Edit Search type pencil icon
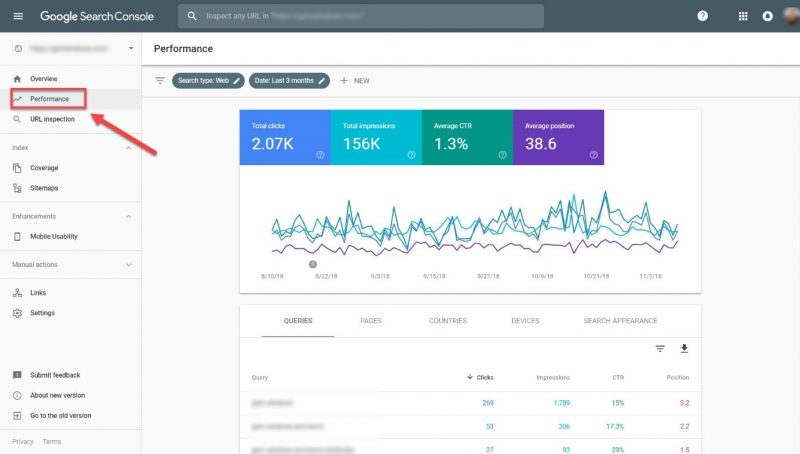 [x=237, y=81]
